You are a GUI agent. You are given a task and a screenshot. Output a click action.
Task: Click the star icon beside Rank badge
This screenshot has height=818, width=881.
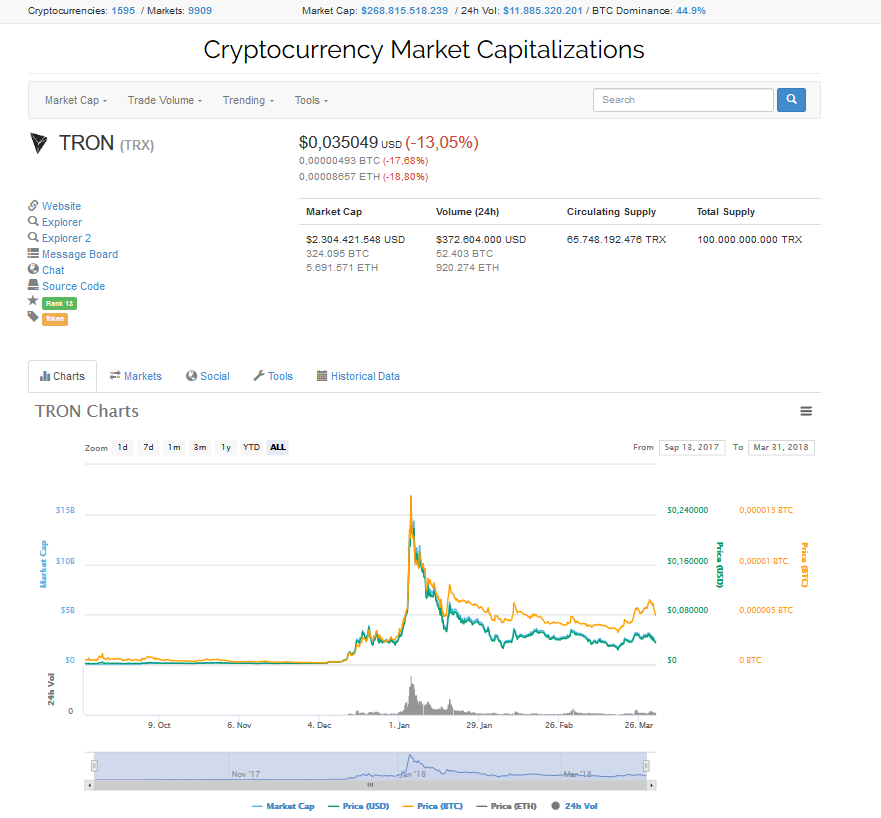click(33, 301)
